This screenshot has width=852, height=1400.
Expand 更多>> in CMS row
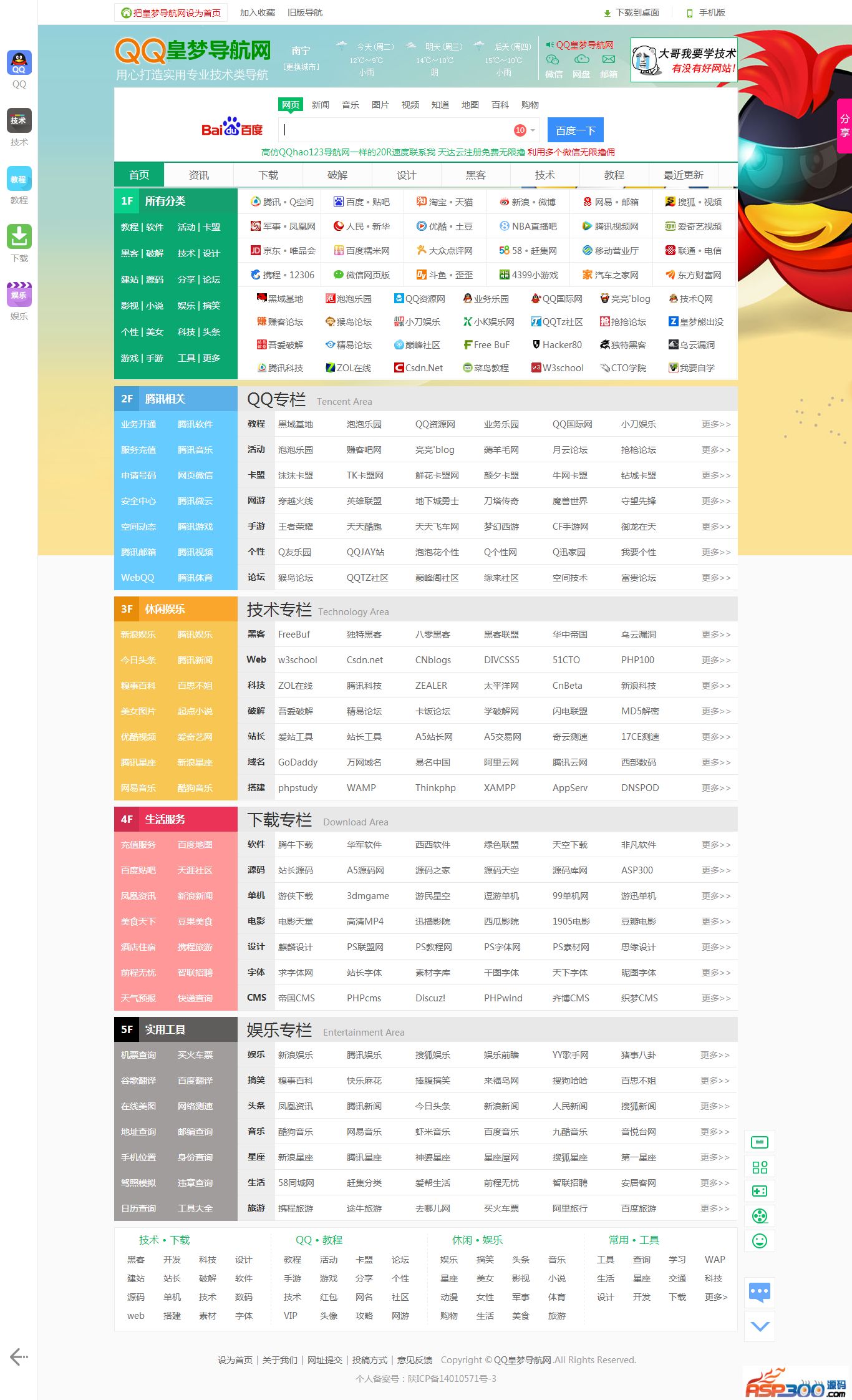click(x=715, y=998)
